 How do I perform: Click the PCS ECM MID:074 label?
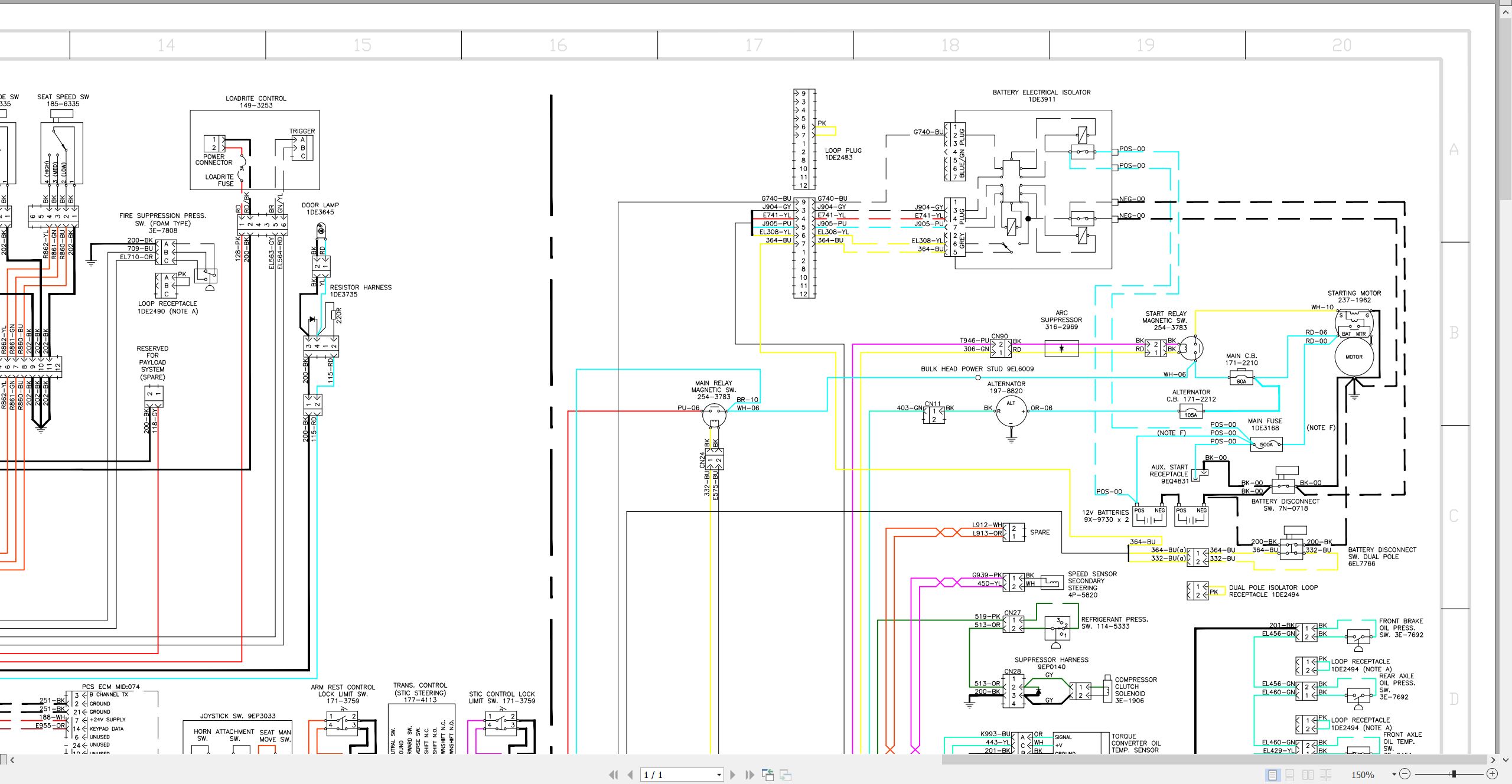click(110, 687)
